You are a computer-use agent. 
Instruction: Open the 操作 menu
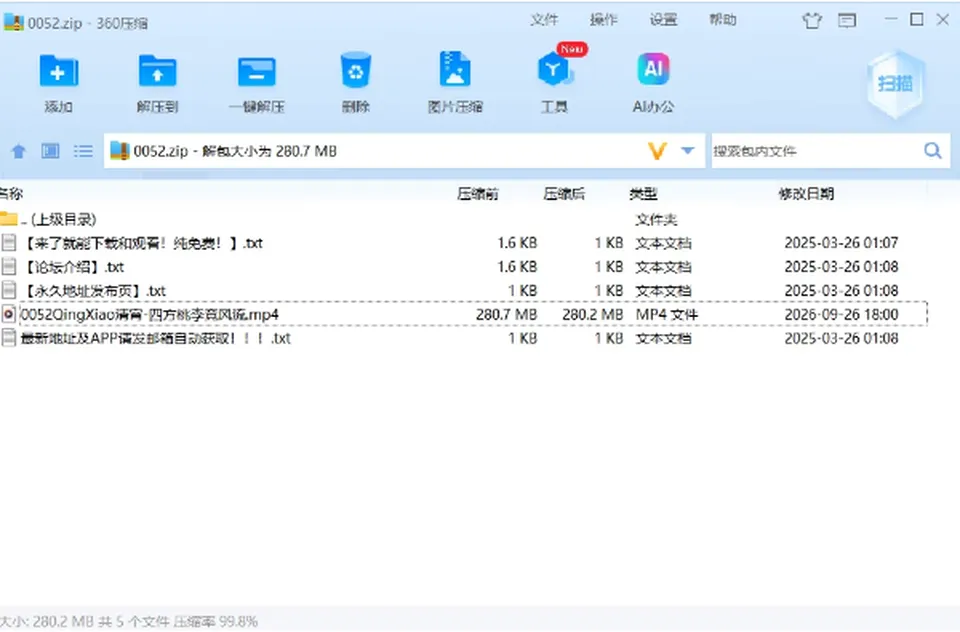pos(604,20)
